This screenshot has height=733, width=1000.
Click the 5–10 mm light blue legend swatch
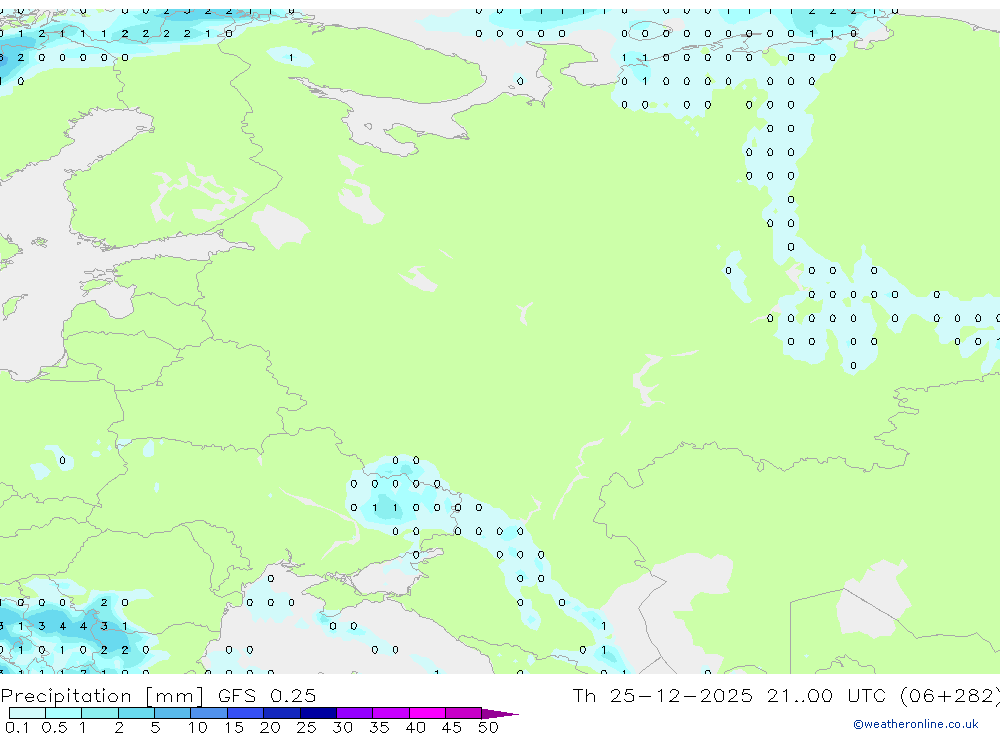tap(172, 713)
